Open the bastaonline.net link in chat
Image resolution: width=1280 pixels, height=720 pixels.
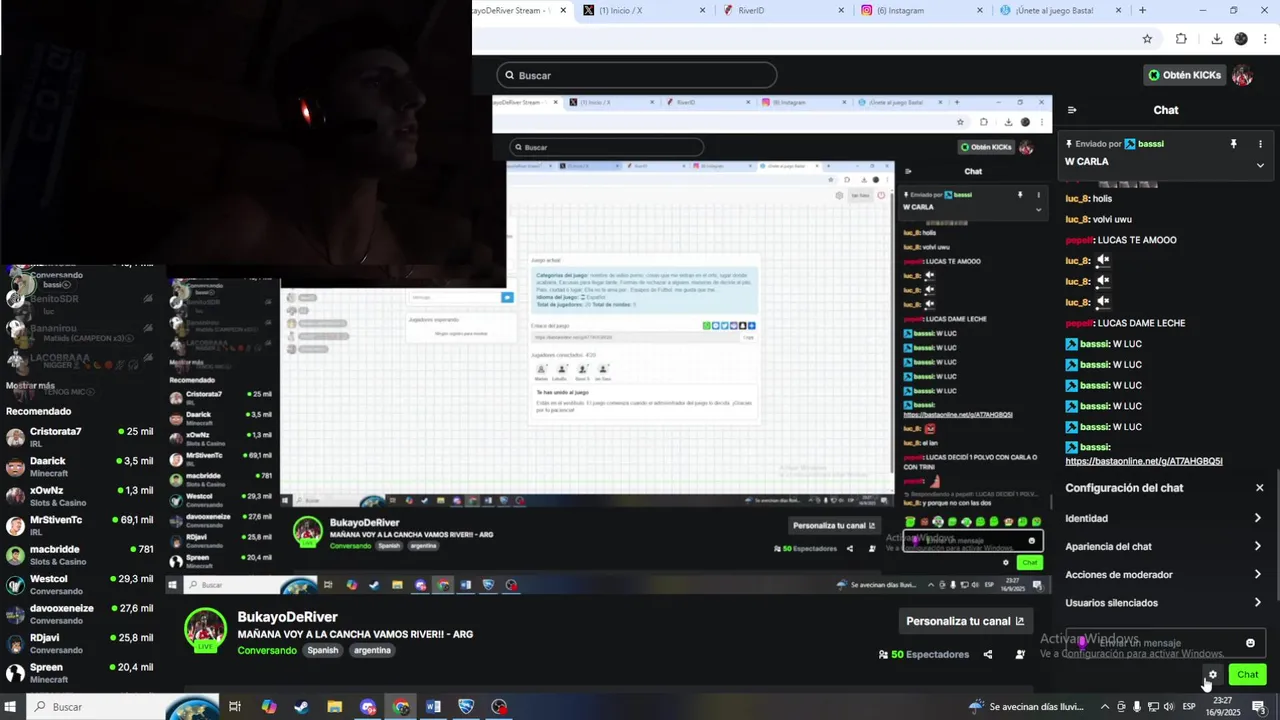tap(1144, 461)
